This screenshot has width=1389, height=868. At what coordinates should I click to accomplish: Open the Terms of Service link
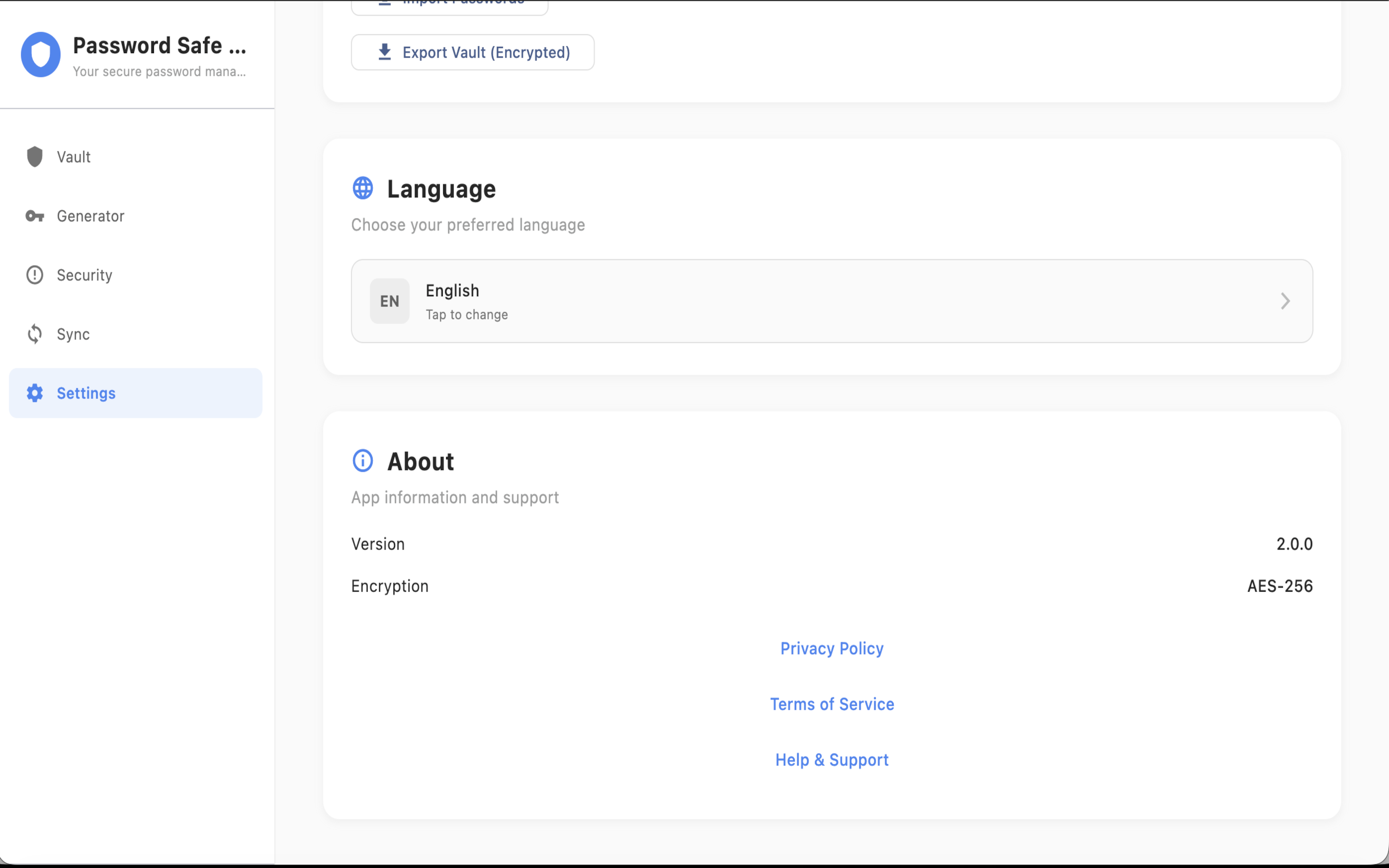[x=831, y=705]
